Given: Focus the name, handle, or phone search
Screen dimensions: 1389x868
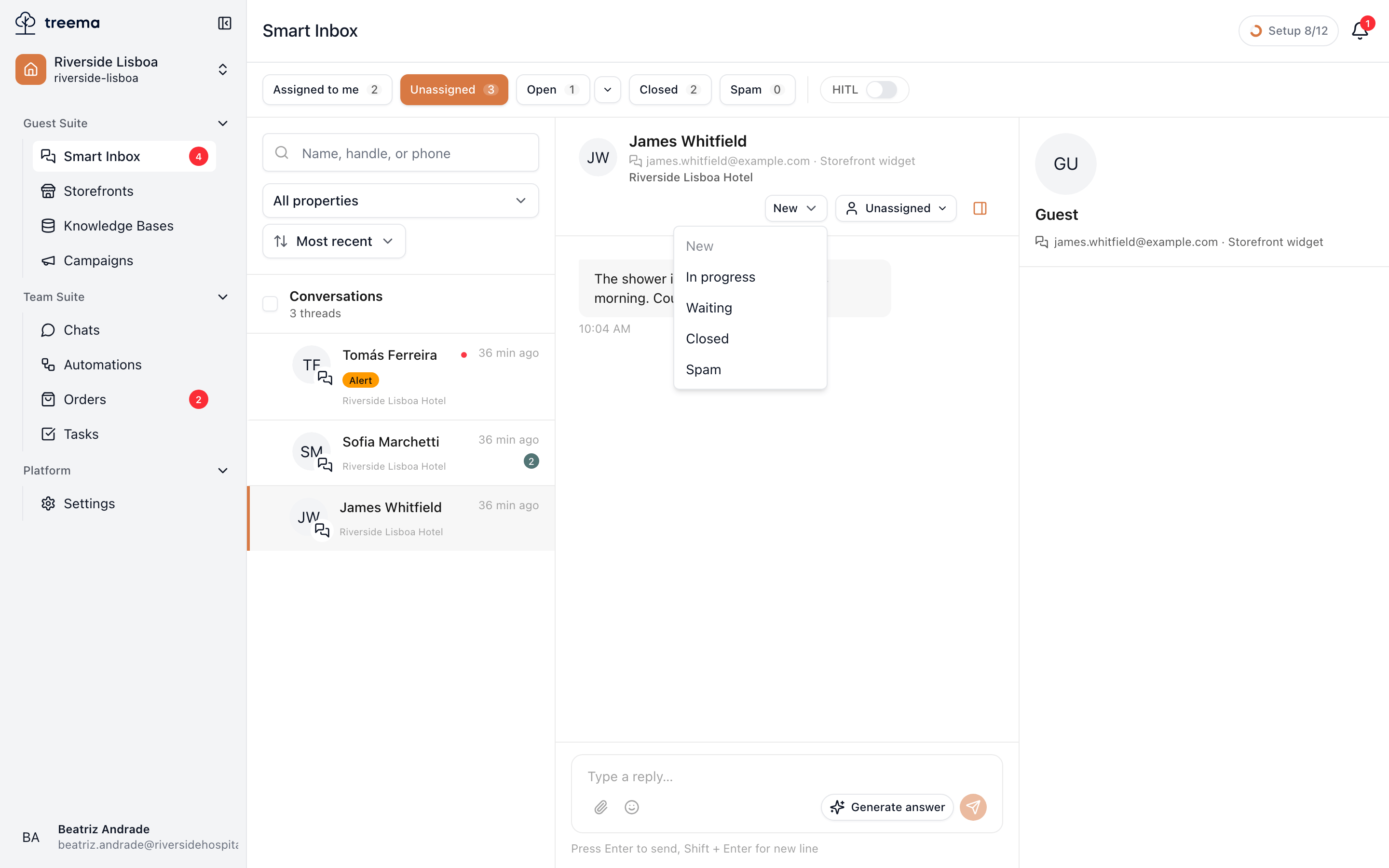Looking at the screenshot, I should coord(400,153).
